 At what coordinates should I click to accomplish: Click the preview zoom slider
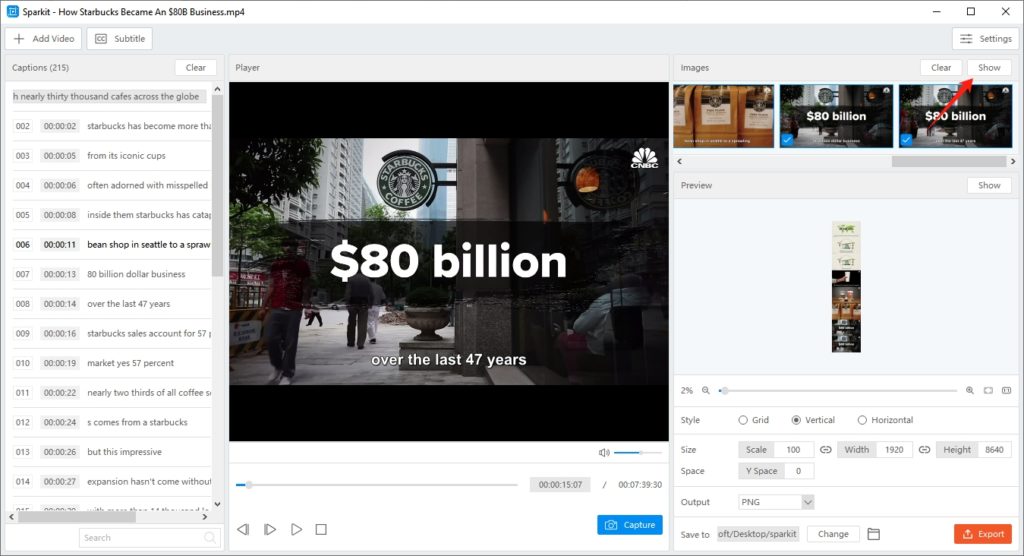(838, 390)
